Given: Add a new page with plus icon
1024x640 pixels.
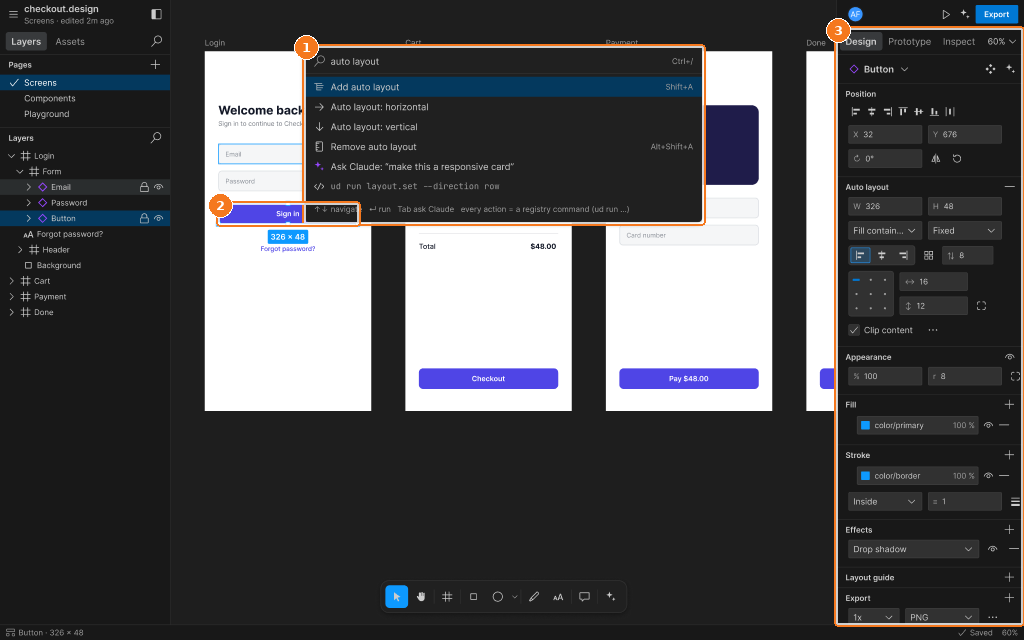Looking at the screenshot, I should pos(155,64).
